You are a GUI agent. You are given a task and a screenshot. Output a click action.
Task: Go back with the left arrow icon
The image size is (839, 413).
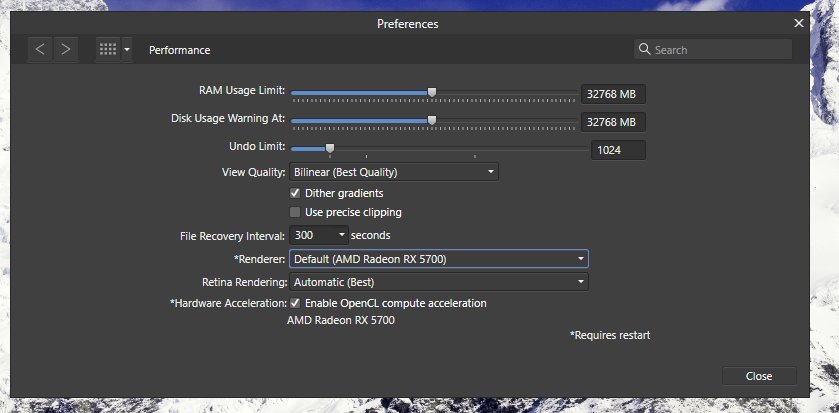[x=40, y=50]
